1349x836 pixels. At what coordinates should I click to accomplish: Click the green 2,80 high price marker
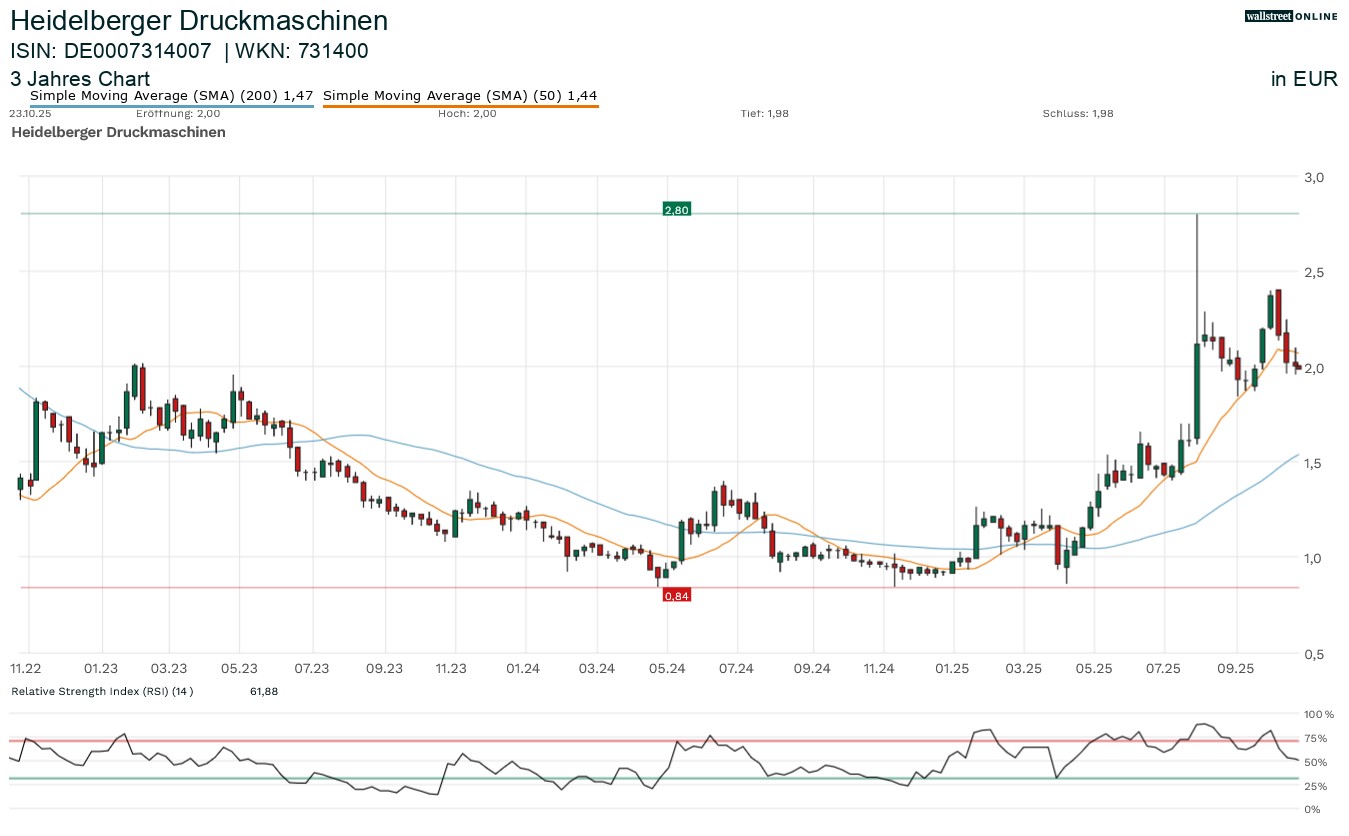676,210
